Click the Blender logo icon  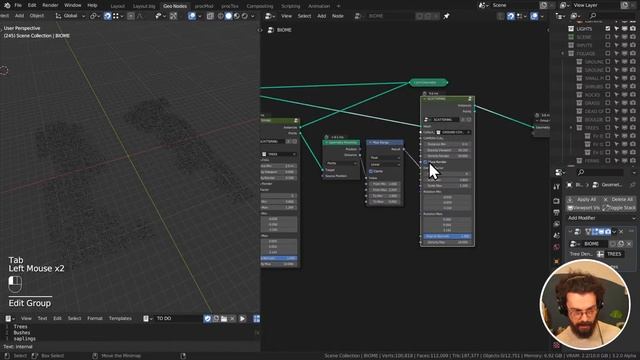(x=7, y=5)
